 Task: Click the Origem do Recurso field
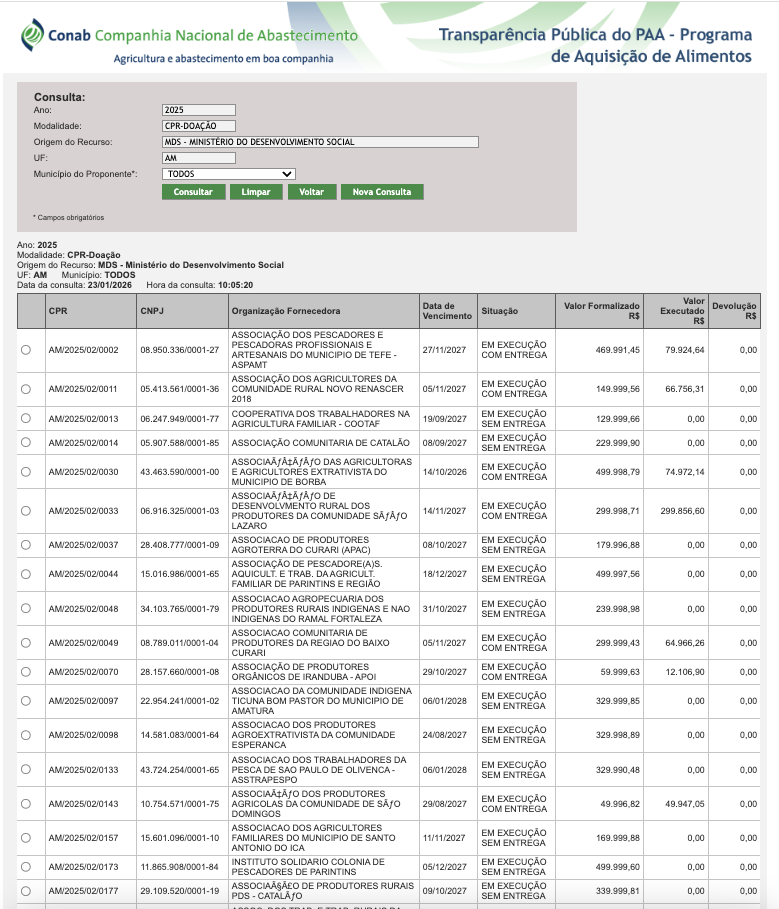[320, 142]
